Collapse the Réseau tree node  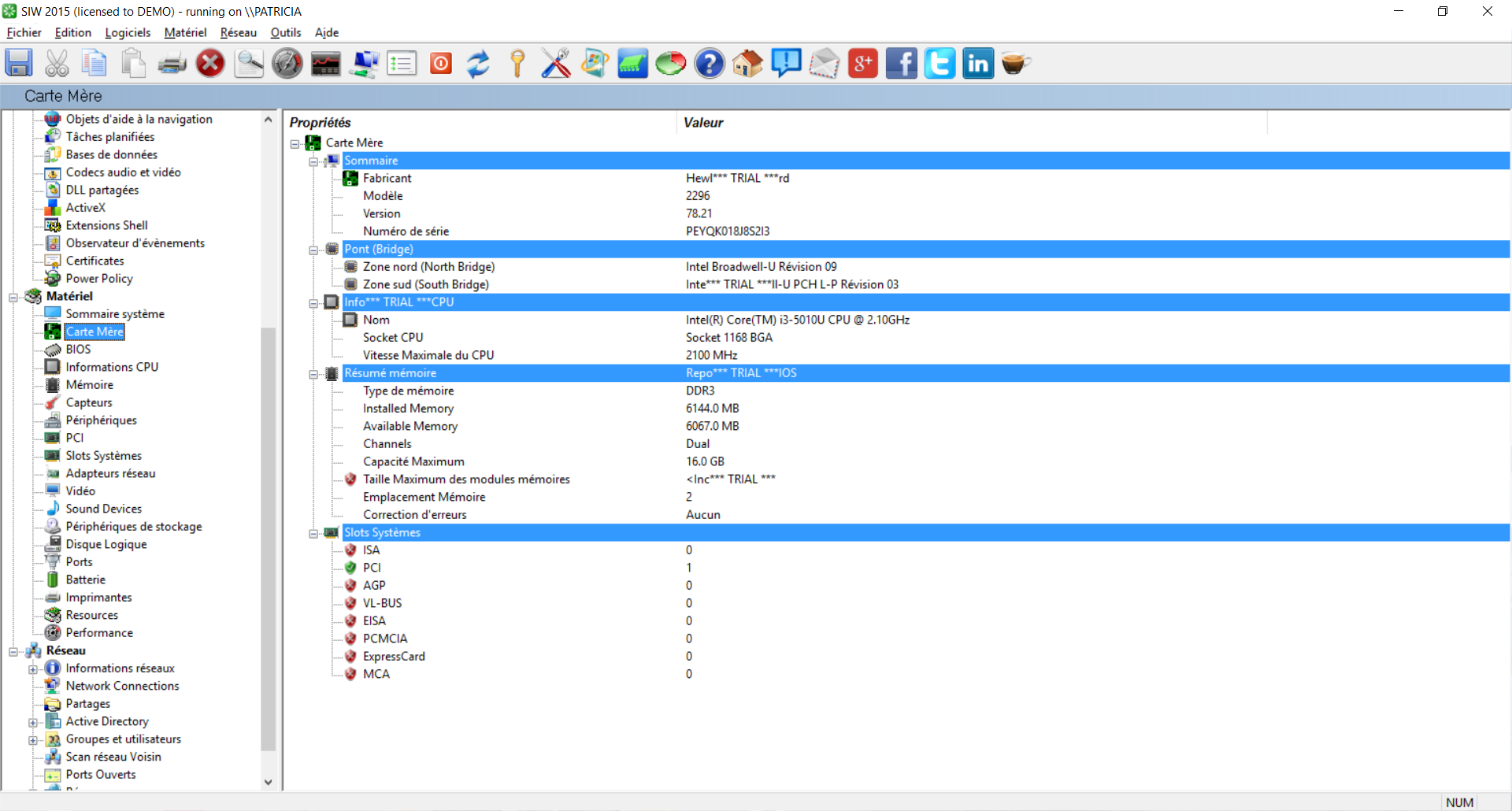pos(13,651)
